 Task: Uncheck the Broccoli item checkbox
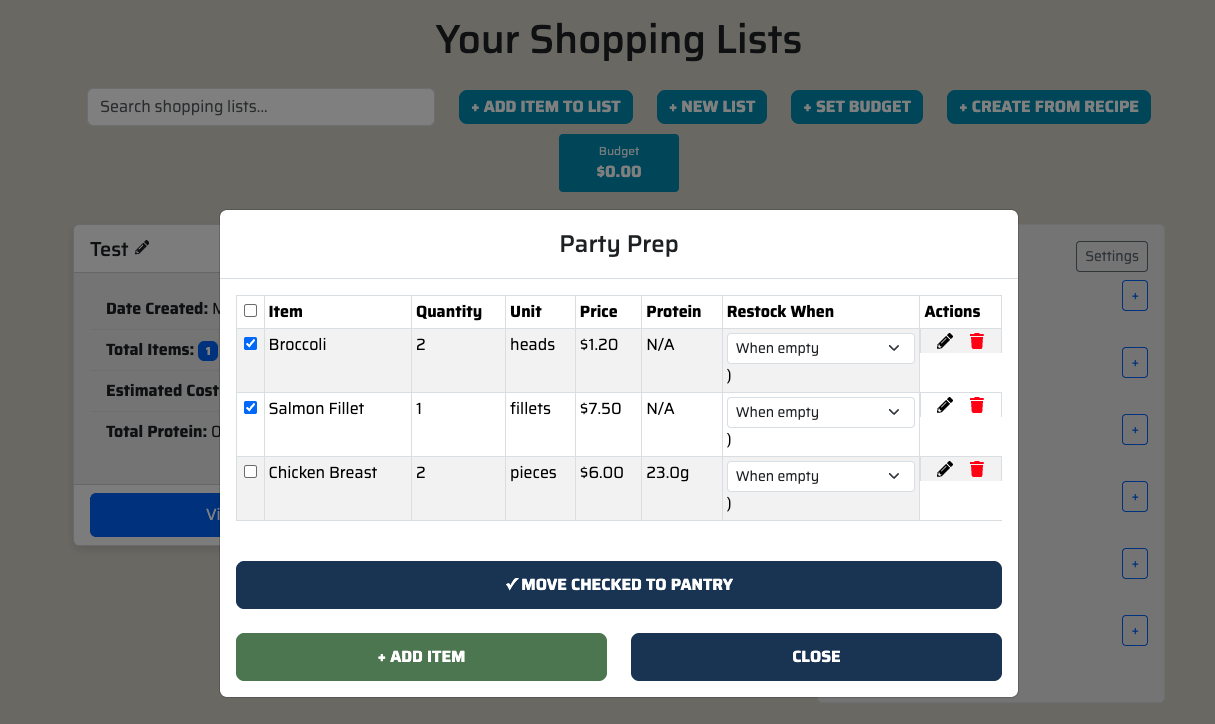pos(250,343)
